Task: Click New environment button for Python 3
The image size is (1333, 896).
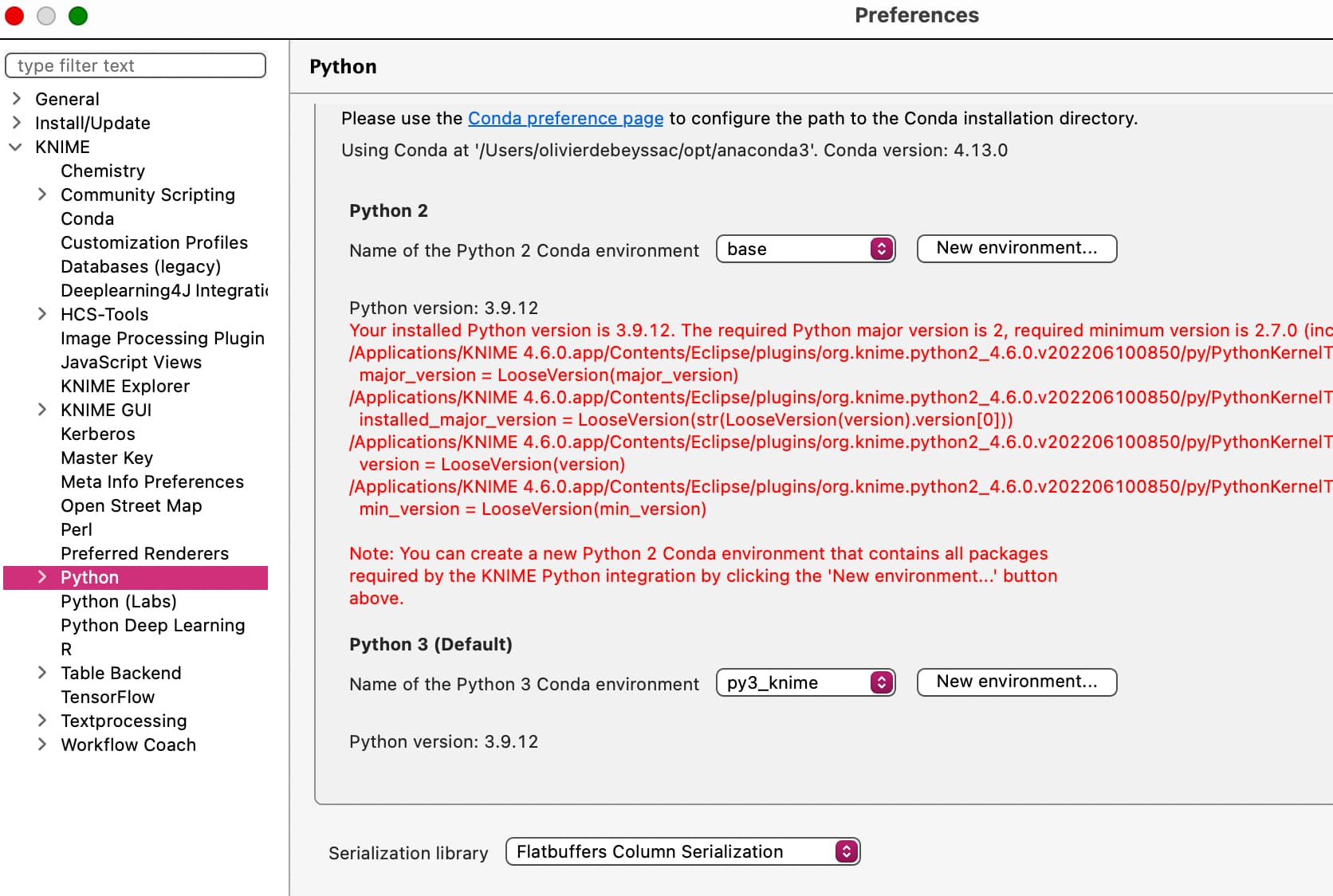Action: pos(1016,682)
